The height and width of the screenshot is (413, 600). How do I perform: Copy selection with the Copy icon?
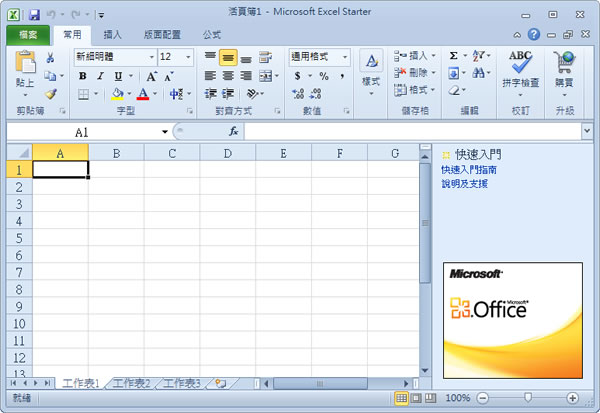coord(50,76)
